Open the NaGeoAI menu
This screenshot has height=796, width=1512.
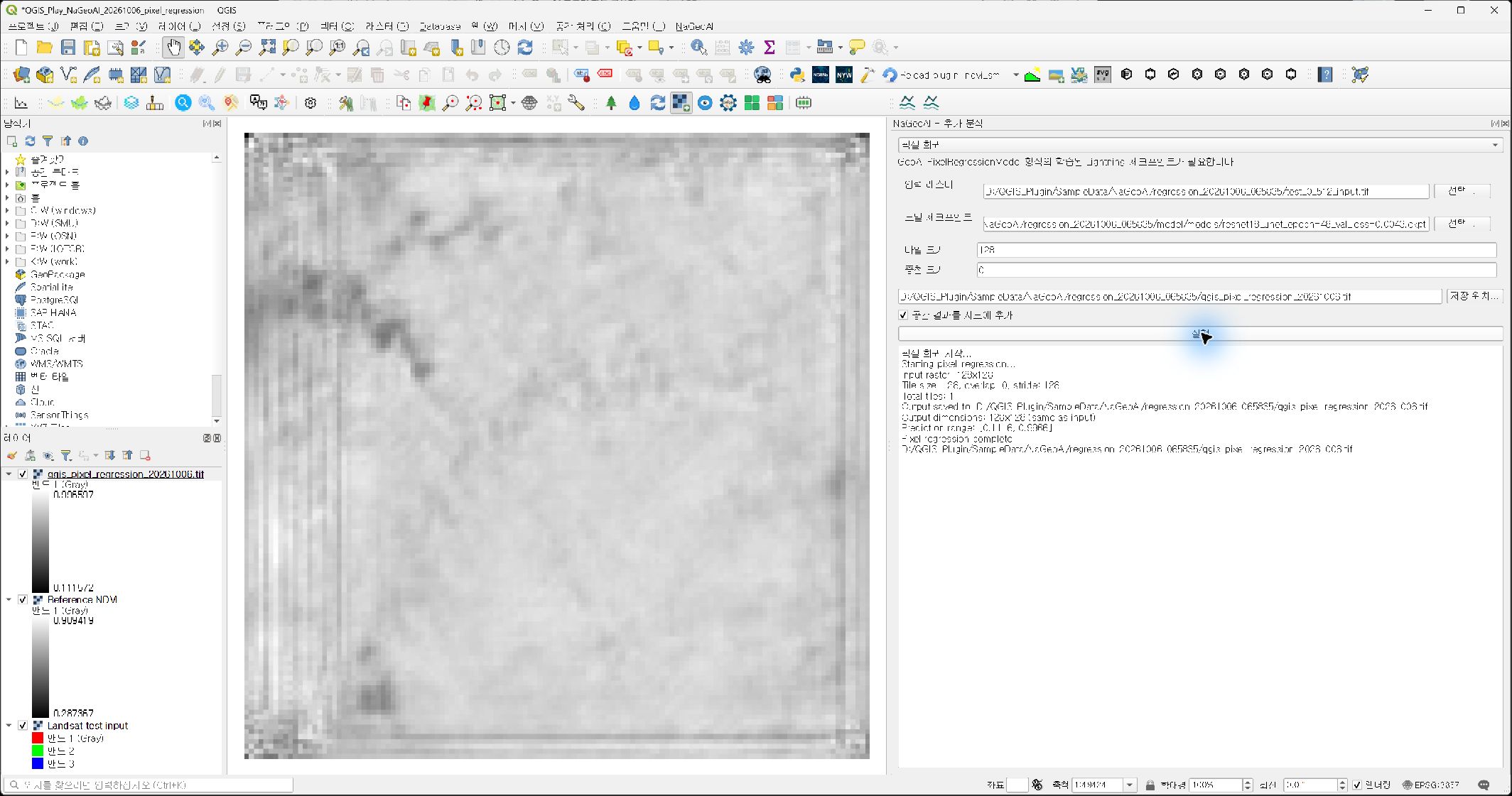click(694, 26)
